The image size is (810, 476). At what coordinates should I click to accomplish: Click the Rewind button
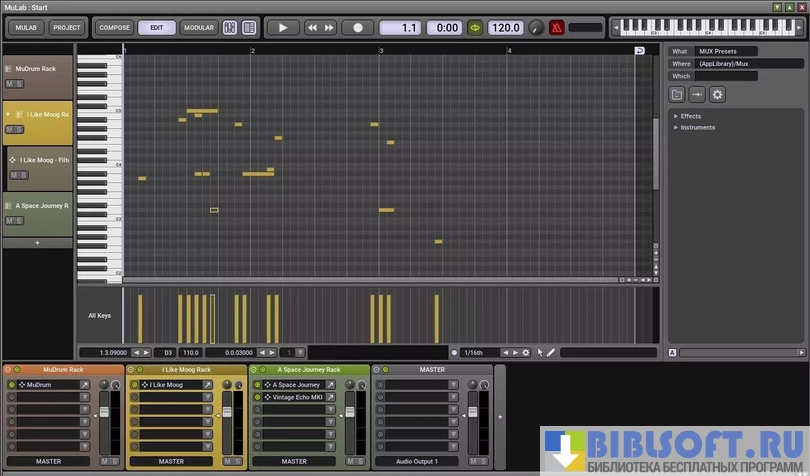312,28
